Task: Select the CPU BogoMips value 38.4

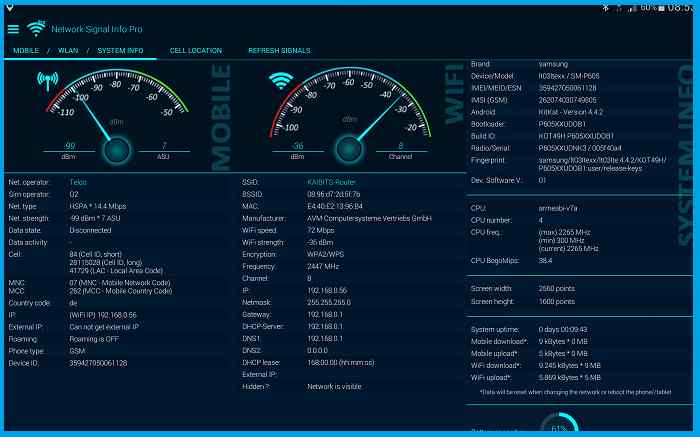Action: [x=545, y=260]
